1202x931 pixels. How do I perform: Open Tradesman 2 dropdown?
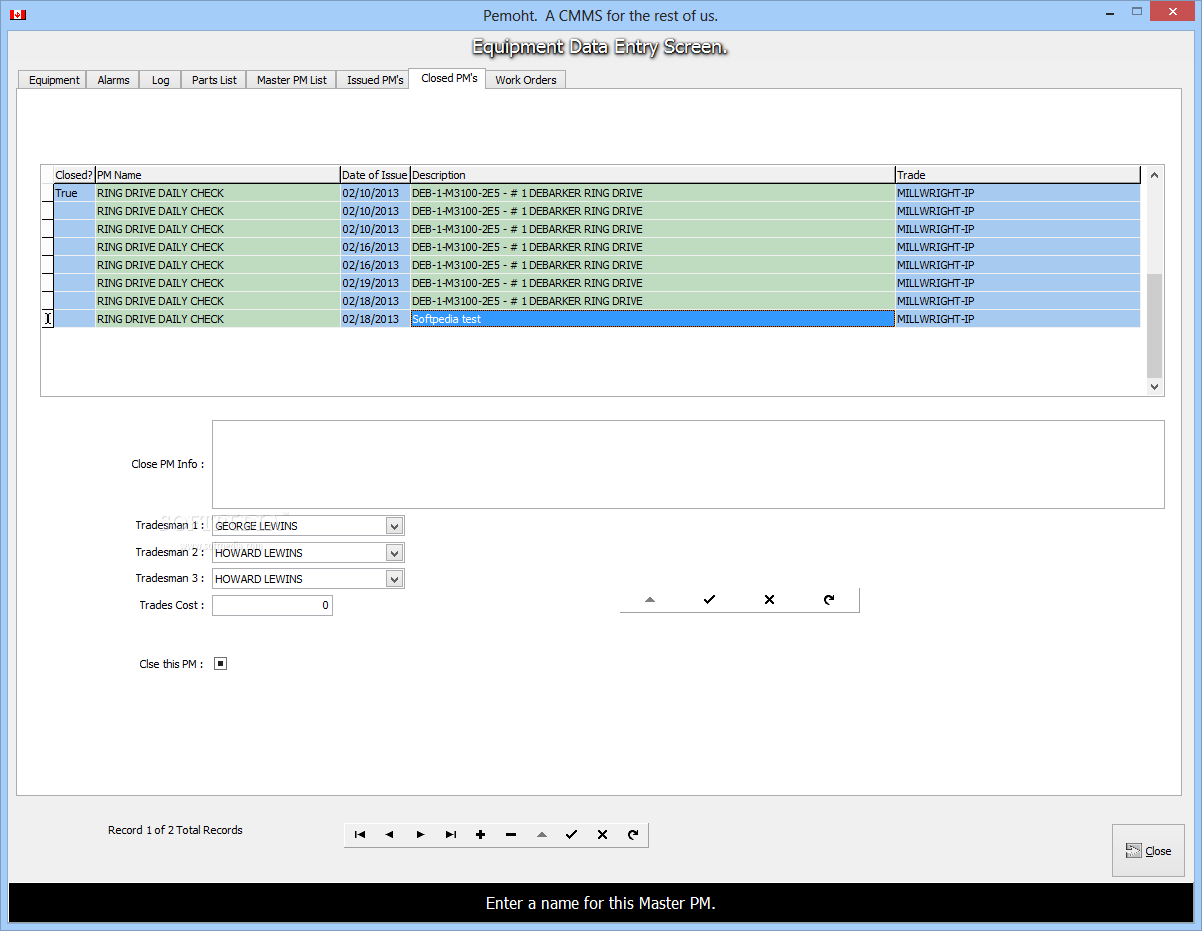tap(394, 553)
